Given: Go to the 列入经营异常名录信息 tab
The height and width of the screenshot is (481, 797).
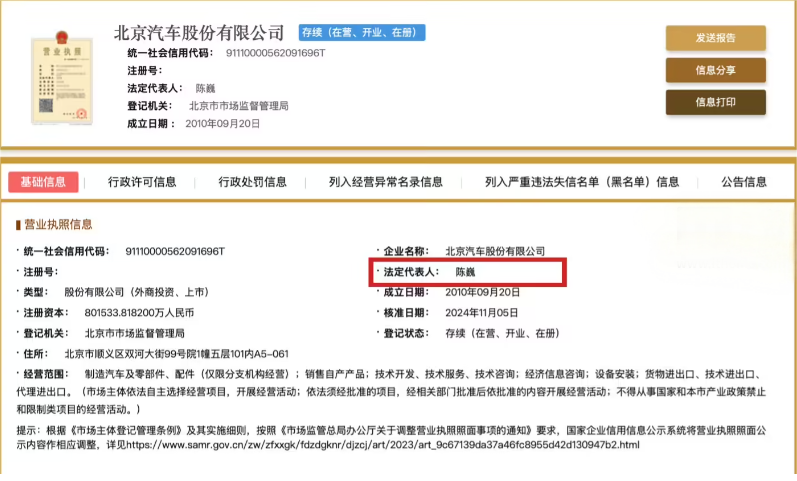Looking at the screenshot, I should click(x=385, y=182).
